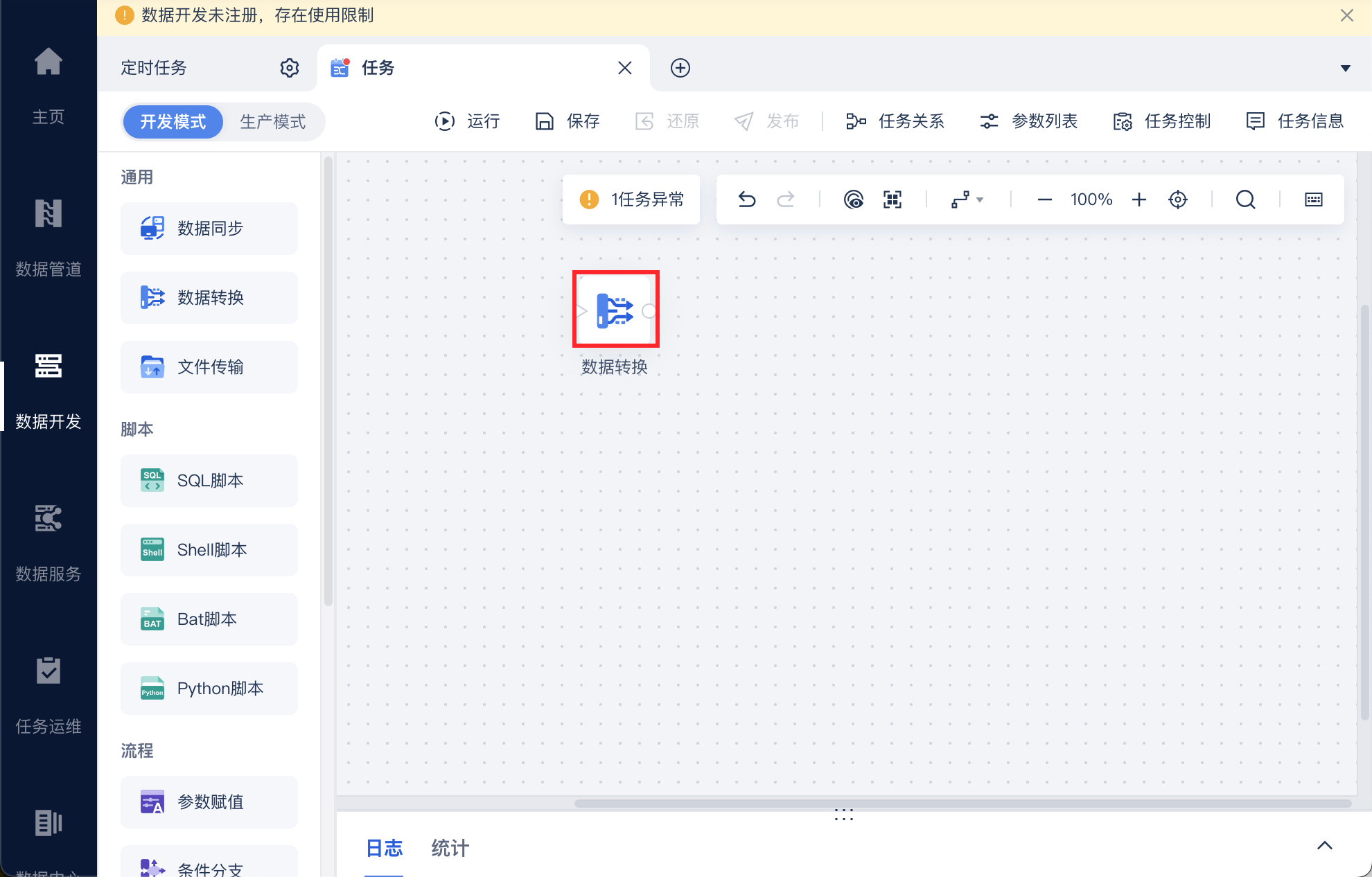This screenshot has width=1372, height=877.
Task: Select the 数据转换 node on canvas
Action: pyautogui.click(x=615, y=310)
